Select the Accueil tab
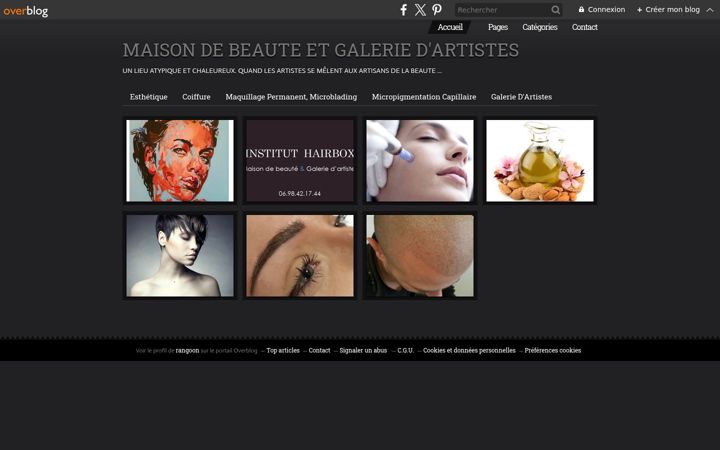Screen dimensions: 720x450 [450, 27]
